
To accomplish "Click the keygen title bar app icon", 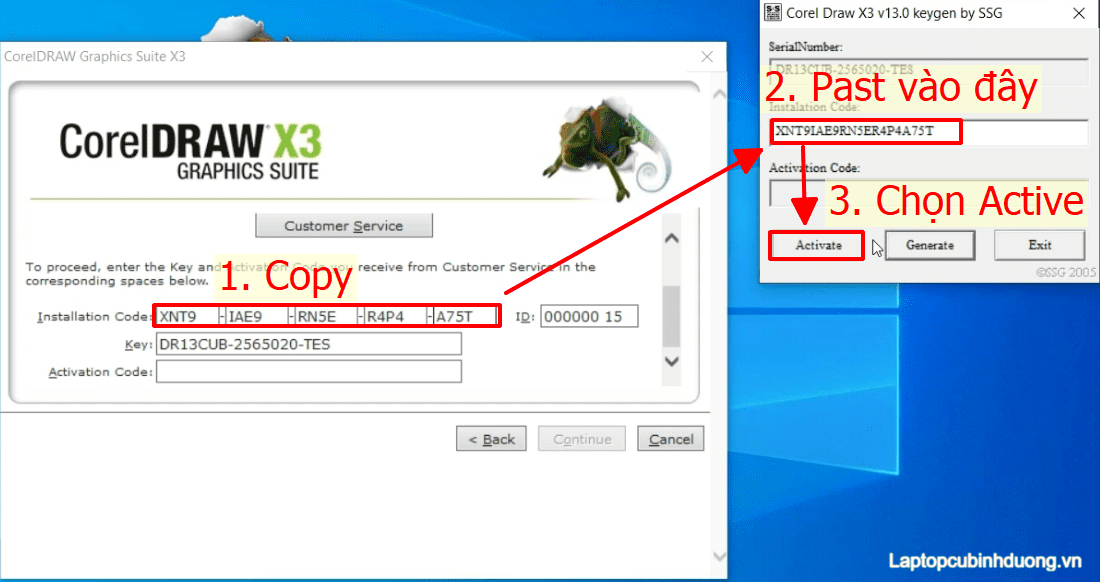I will (773, 12).
